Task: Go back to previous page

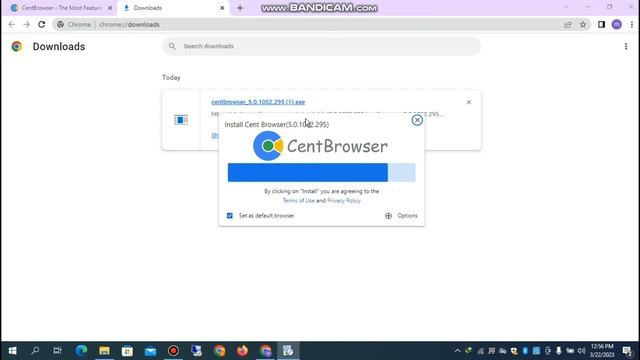Action: coord(11,24)
